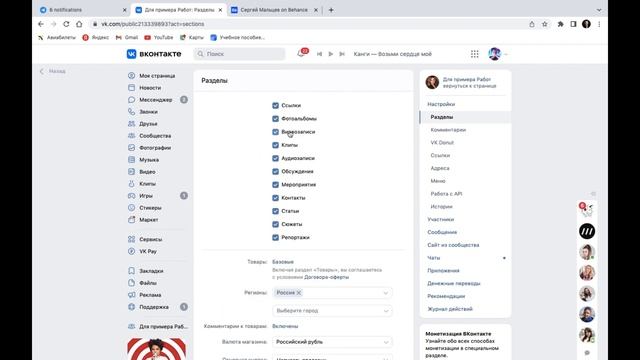Open Новости in left sidebar
The image size is (640, 360).
click(150, 88)
